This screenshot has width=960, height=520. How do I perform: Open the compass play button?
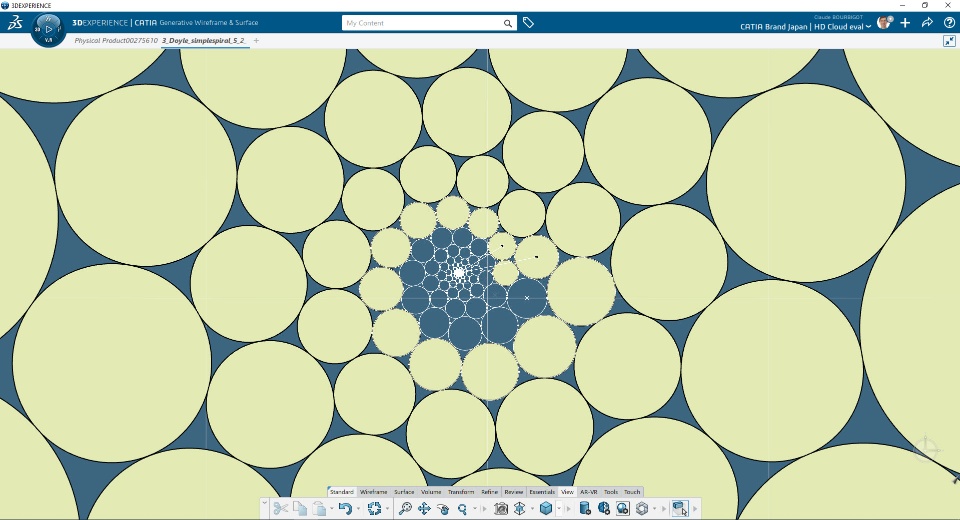[x=49, y=29]
